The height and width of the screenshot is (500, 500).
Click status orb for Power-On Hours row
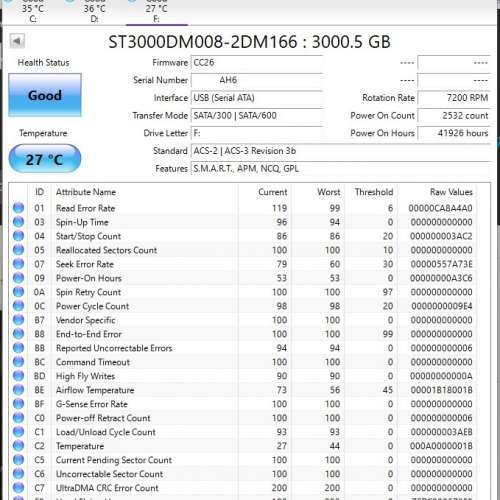tap(19, 278)
